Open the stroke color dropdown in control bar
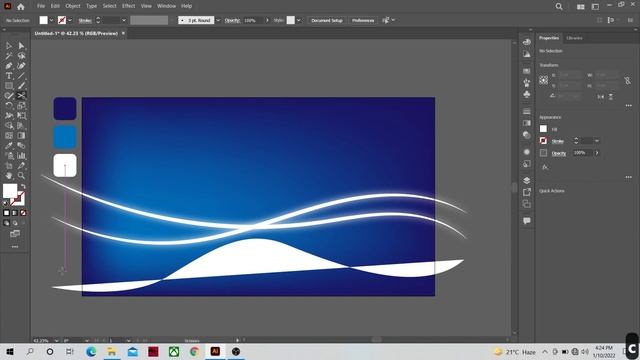Screen dimensions: 640x360 pos(70,20)
